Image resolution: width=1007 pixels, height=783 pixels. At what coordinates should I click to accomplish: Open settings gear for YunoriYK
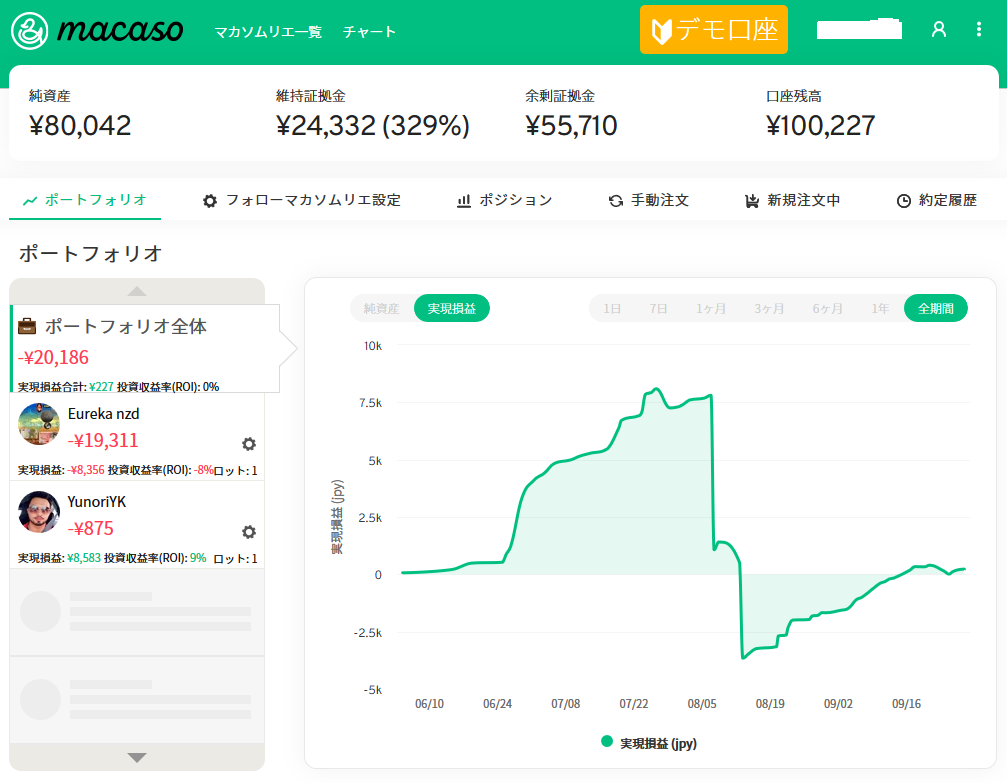(249, 532)
